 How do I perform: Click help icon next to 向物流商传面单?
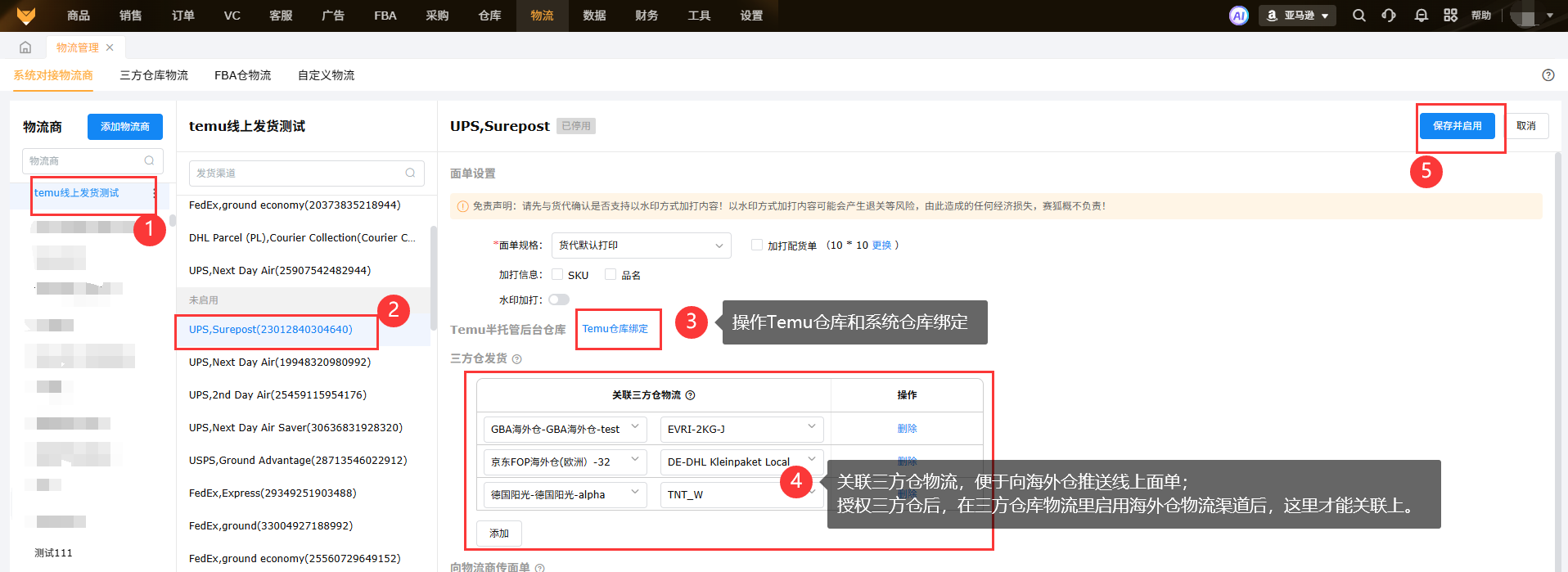pos(539,567)
